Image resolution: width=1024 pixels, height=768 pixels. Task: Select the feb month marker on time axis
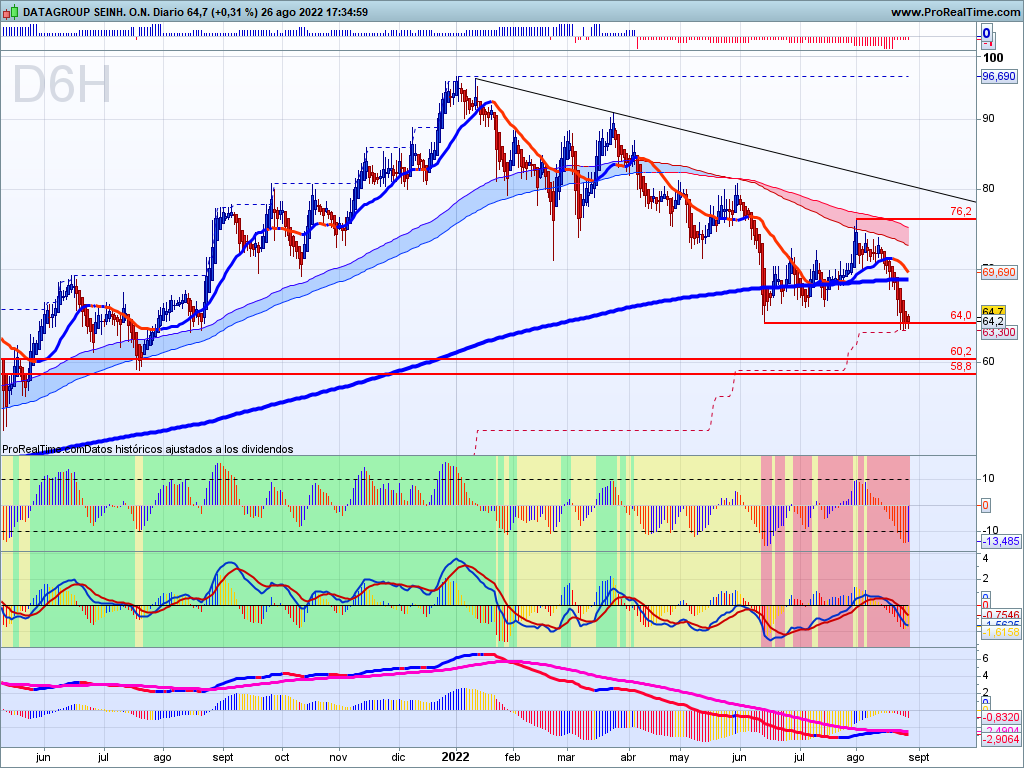click(513, 758)
